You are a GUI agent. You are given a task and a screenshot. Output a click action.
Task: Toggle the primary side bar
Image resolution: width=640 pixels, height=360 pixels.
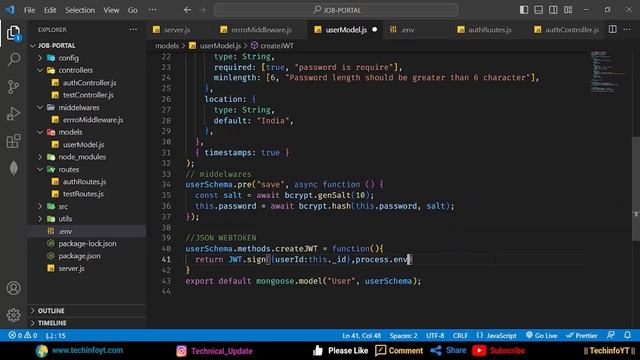[x=524, y=9]
